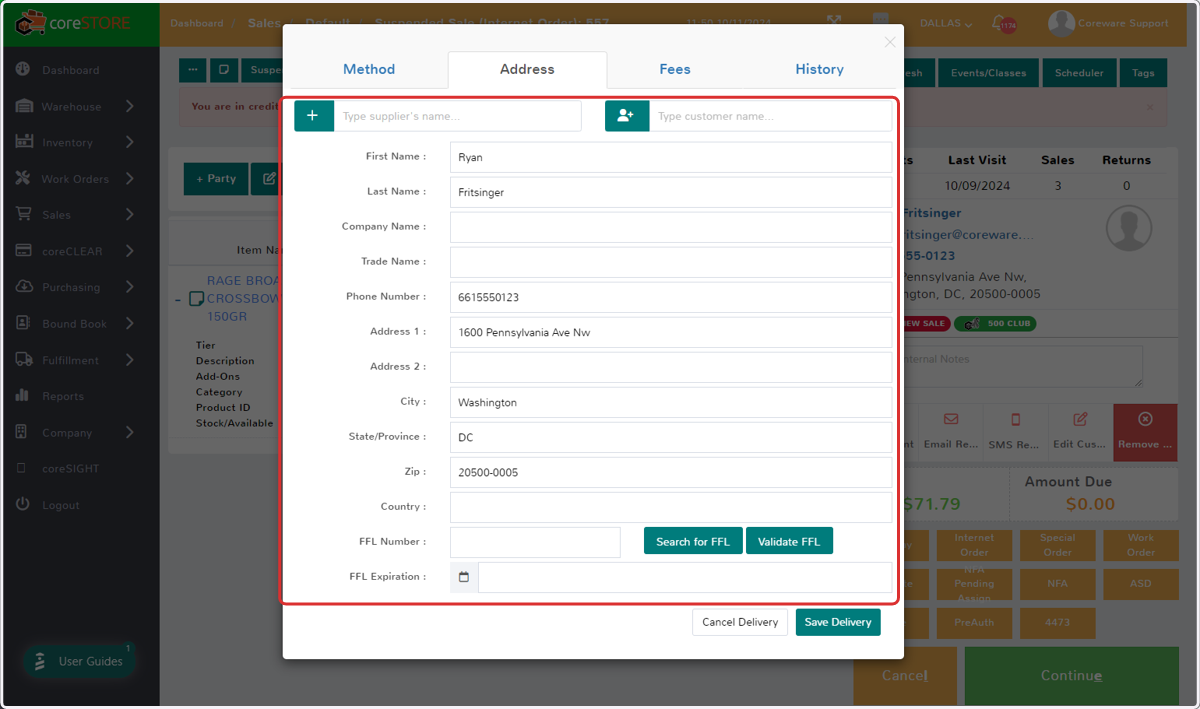Click the Last Name field
The width and height of the screenshot is (1200, 709).
tap(671, 192)
